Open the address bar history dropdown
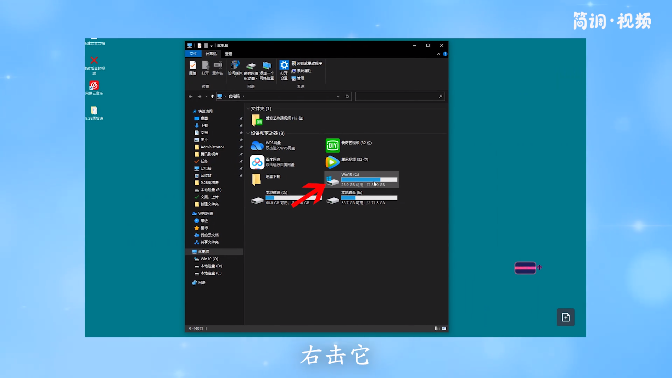Viewport: 672px width, 378px height. pyautogui.click(x=338, y=96)
